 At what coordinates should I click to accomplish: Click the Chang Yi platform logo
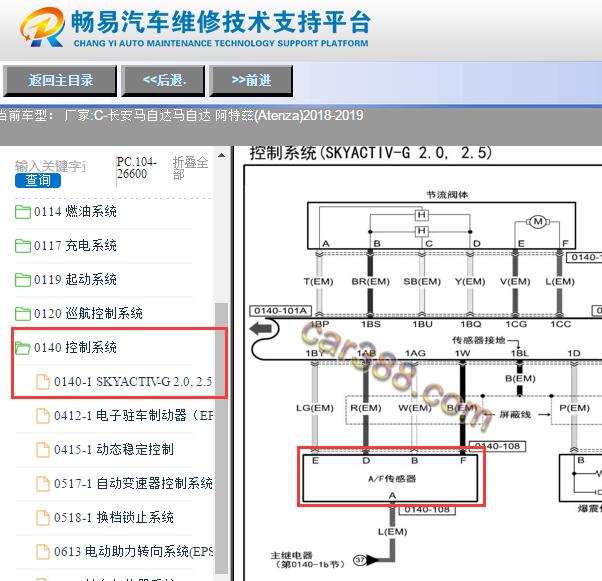point(42,27)
